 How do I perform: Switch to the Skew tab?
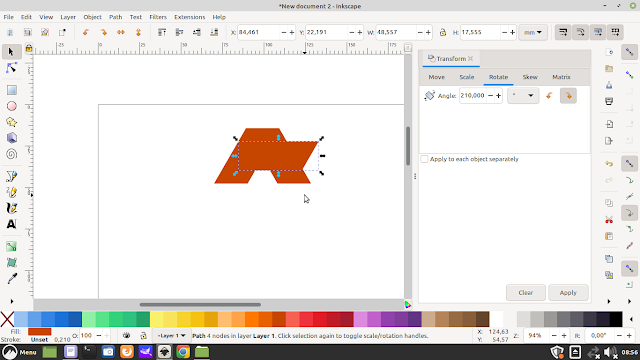click(x=530, y=77)
